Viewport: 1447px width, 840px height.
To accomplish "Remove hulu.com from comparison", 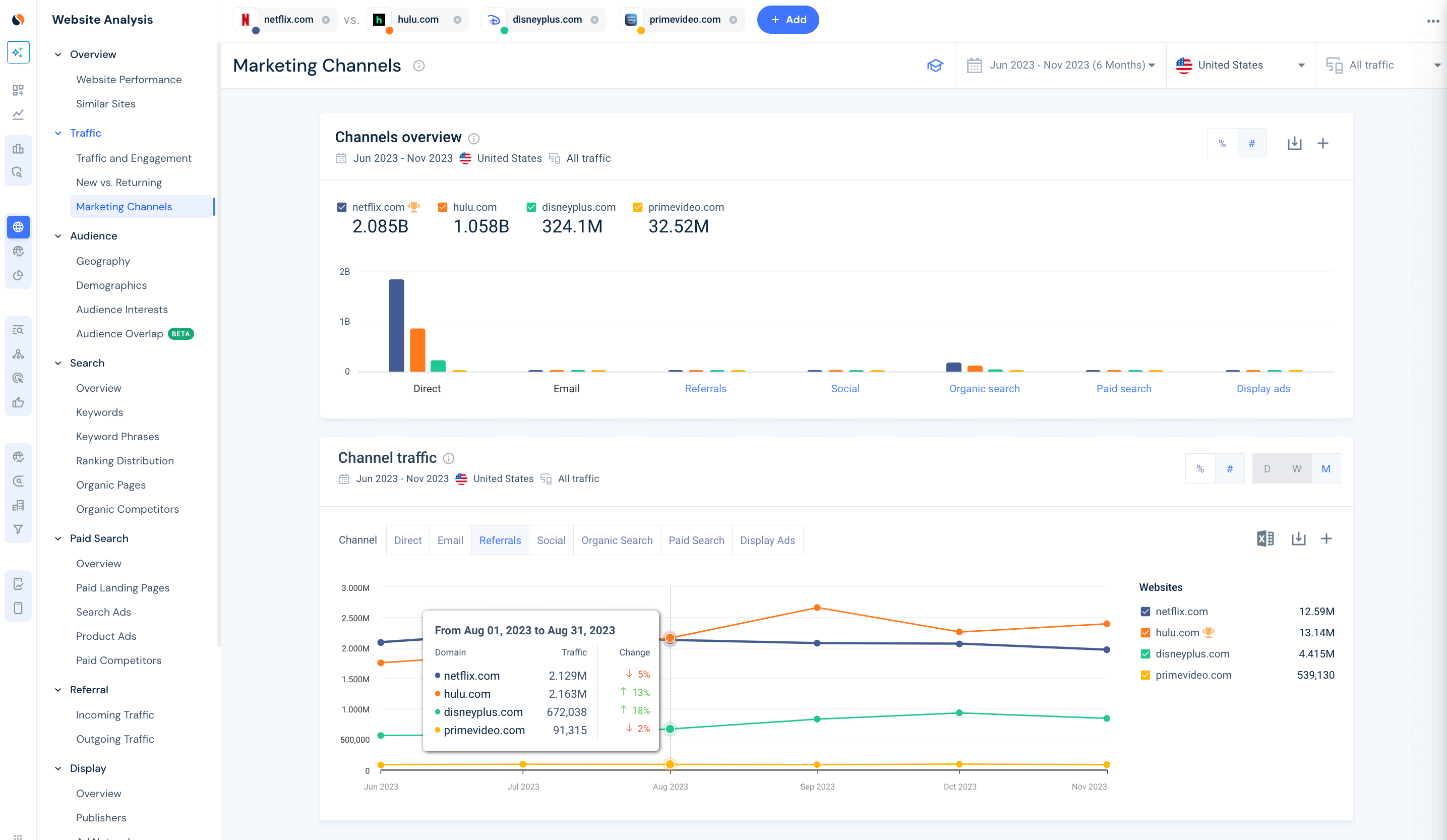I will tap(457, 20).
